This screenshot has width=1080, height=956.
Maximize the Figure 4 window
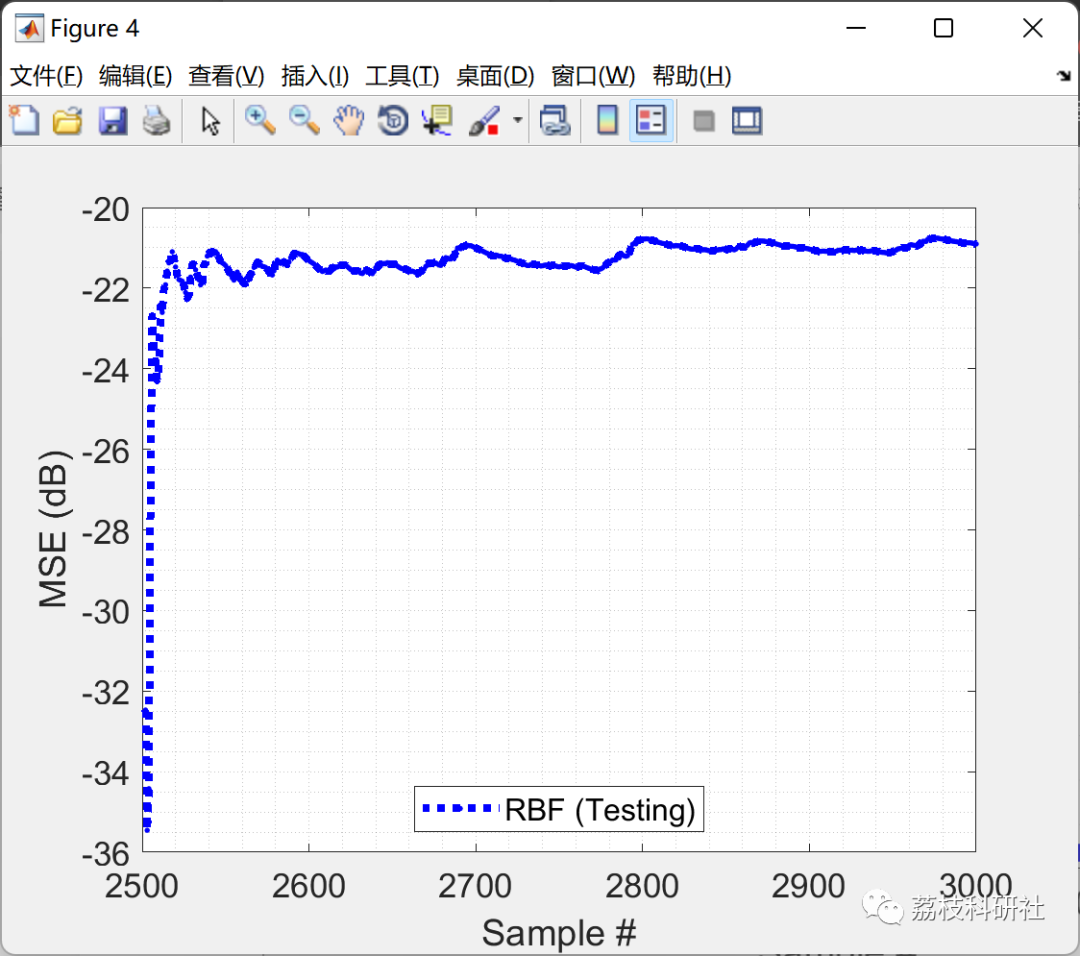pos(943,28)
